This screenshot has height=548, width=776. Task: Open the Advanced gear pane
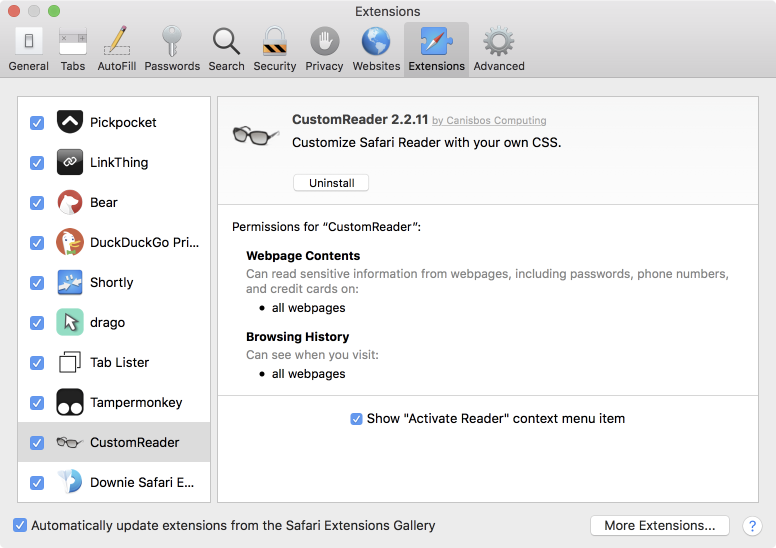tap(498, 49)
